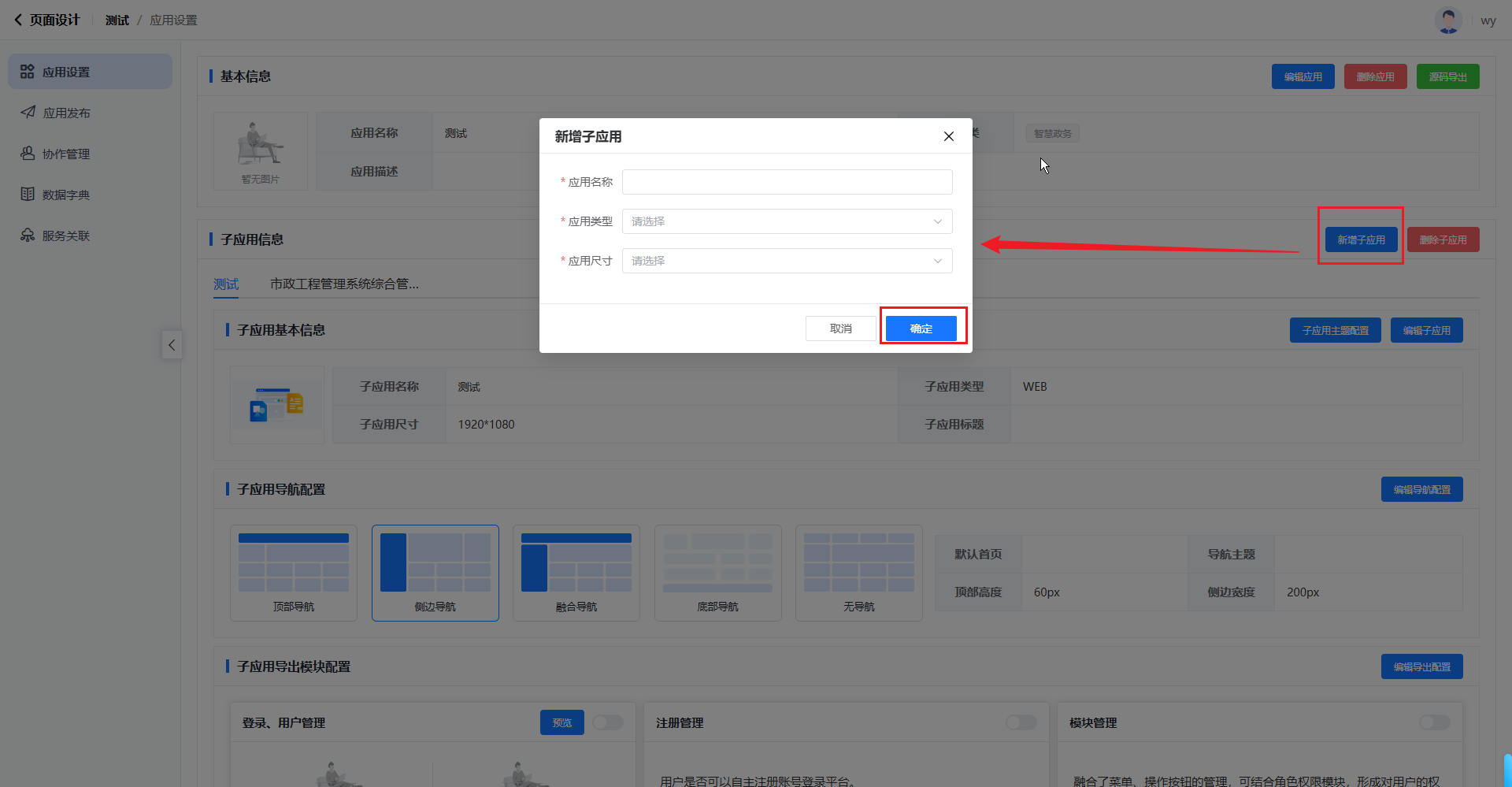
Task: Enable the 注册管理 switch
Action: tap(1021, 722)
